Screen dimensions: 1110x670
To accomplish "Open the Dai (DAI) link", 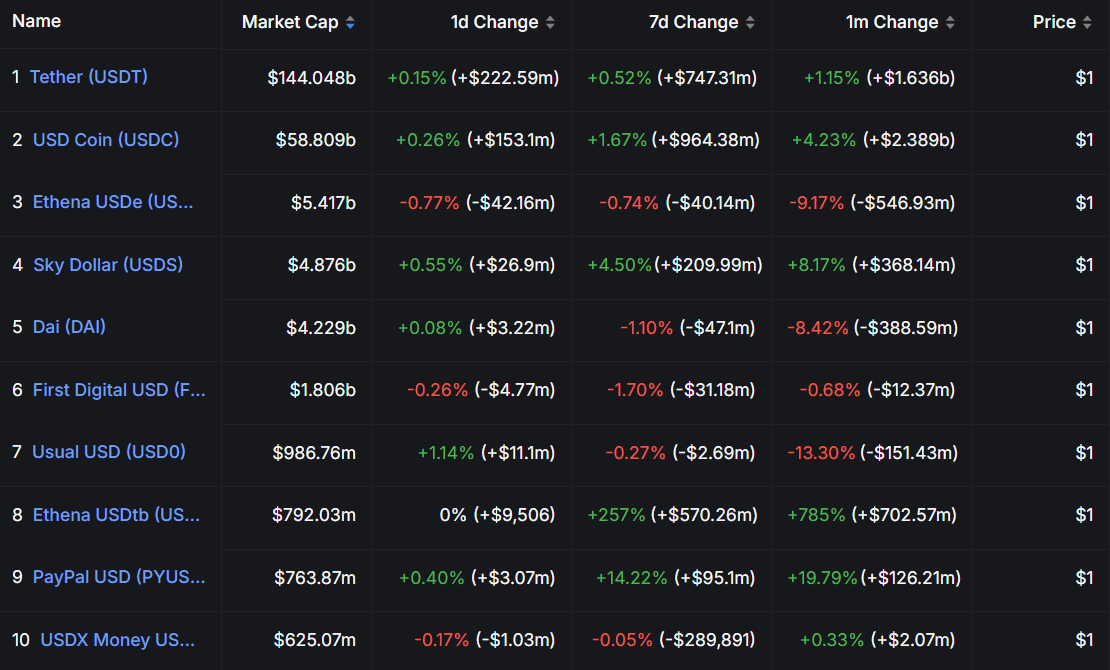I will click(69, 327).
